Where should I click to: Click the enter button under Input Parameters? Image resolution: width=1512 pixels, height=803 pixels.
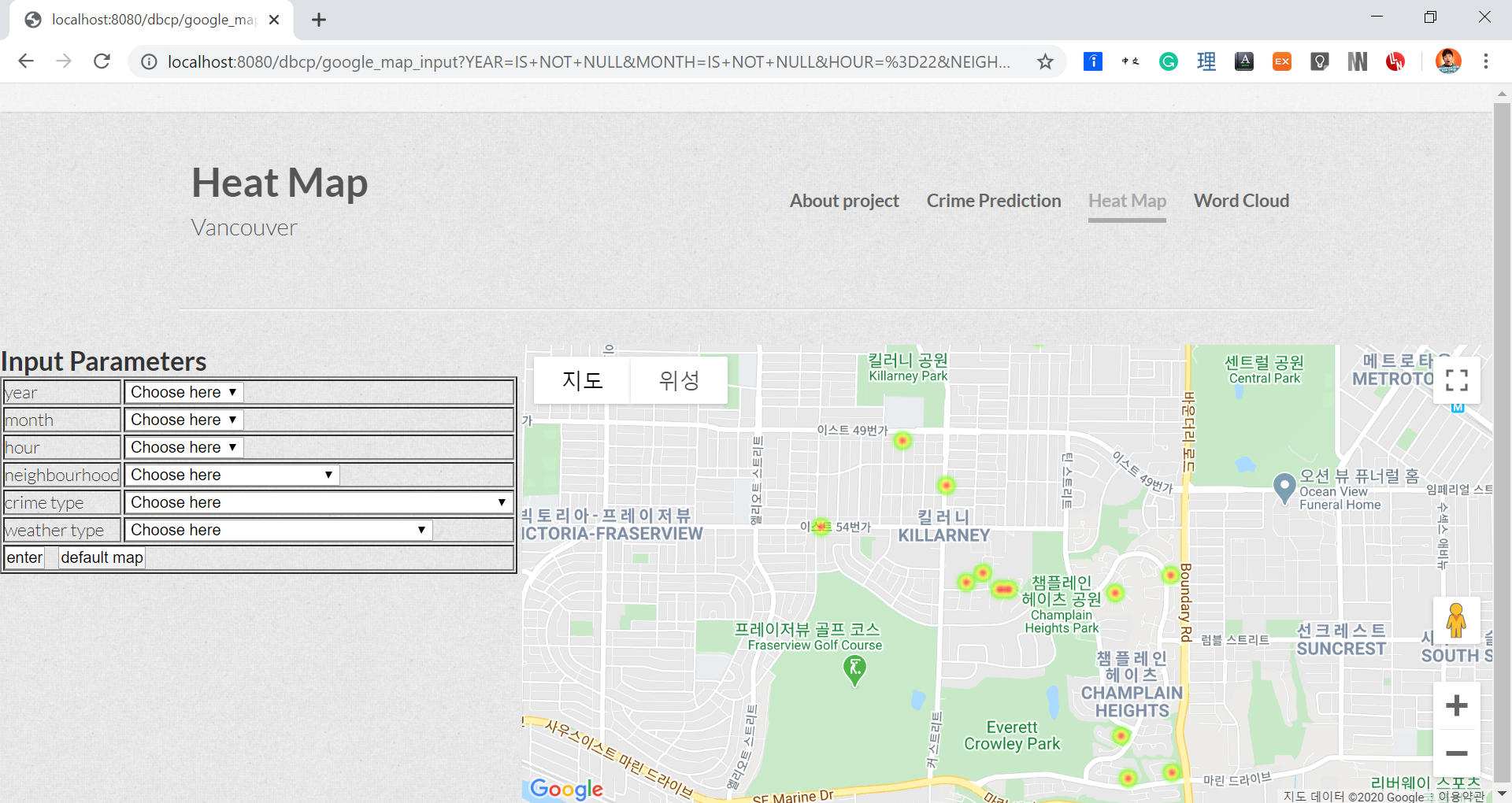(24, 557)
